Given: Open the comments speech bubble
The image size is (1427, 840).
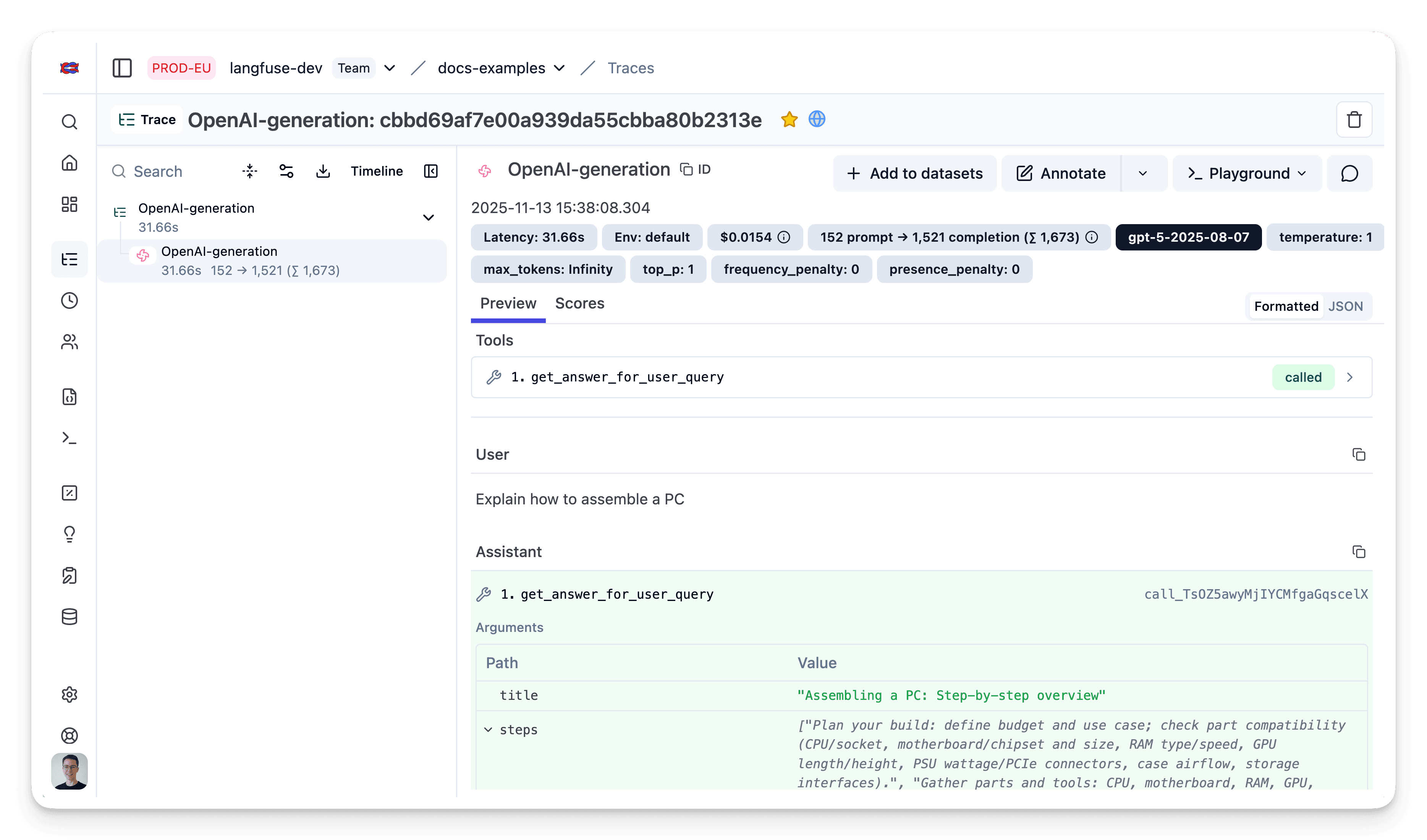Looking at the screenshot, I should (1349, 173).
